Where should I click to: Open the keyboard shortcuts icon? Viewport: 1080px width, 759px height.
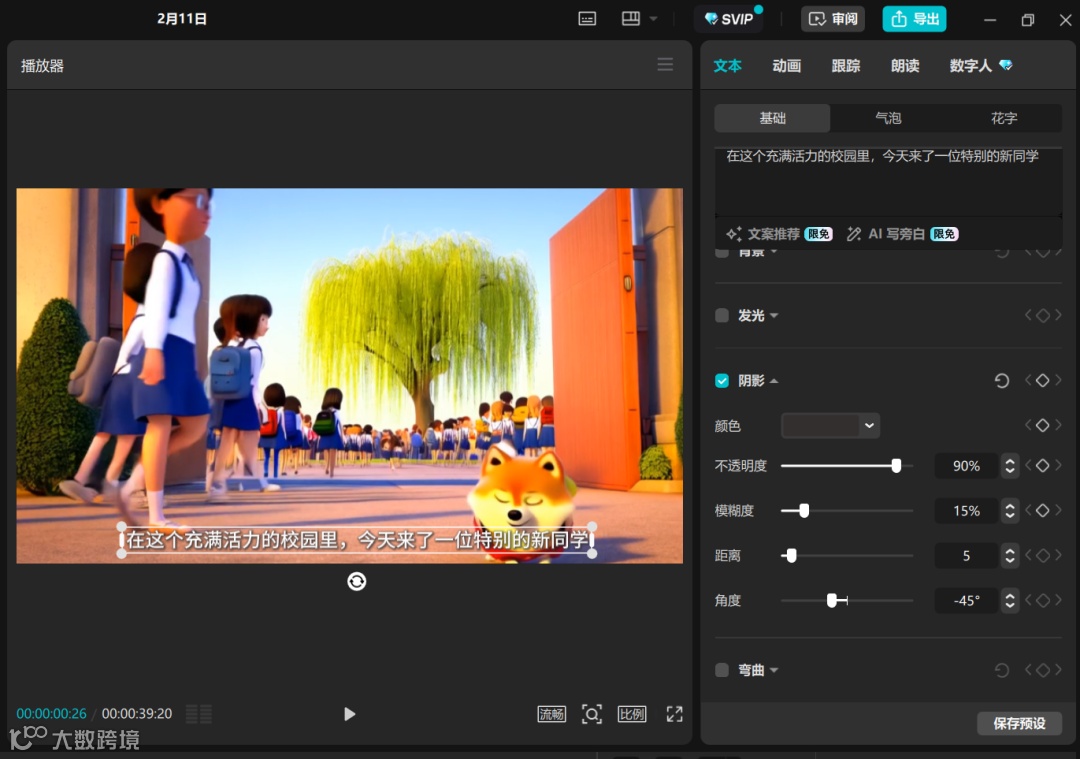pyautogui.click(x=587, y=19)
